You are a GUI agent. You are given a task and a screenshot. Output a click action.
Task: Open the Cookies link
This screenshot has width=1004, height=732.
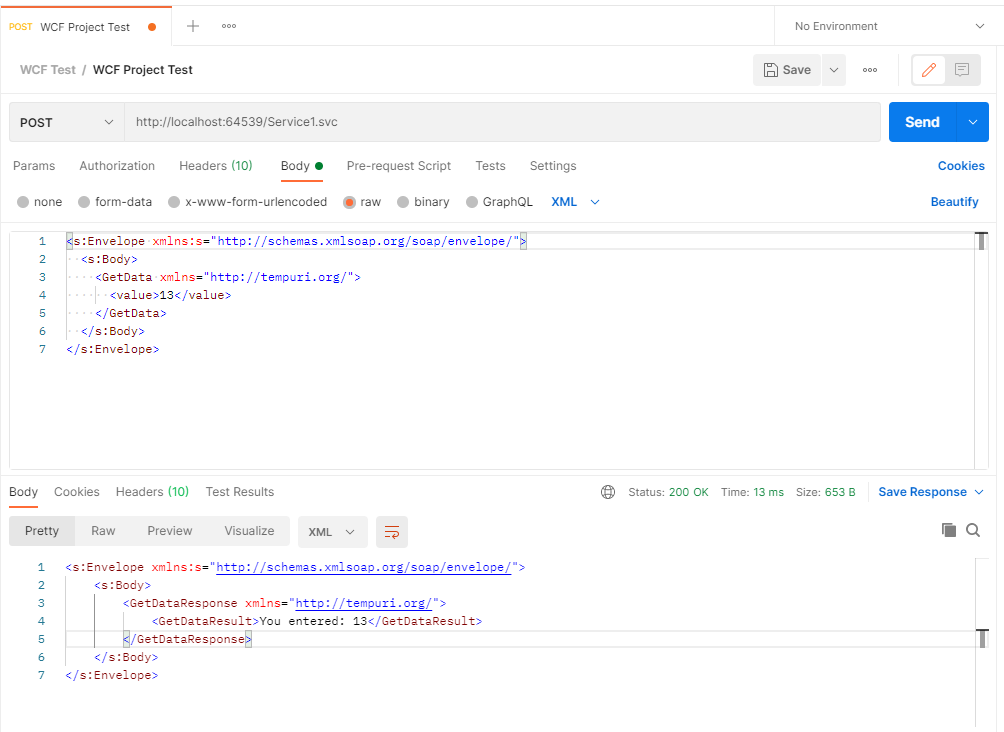tap(961, 166)
